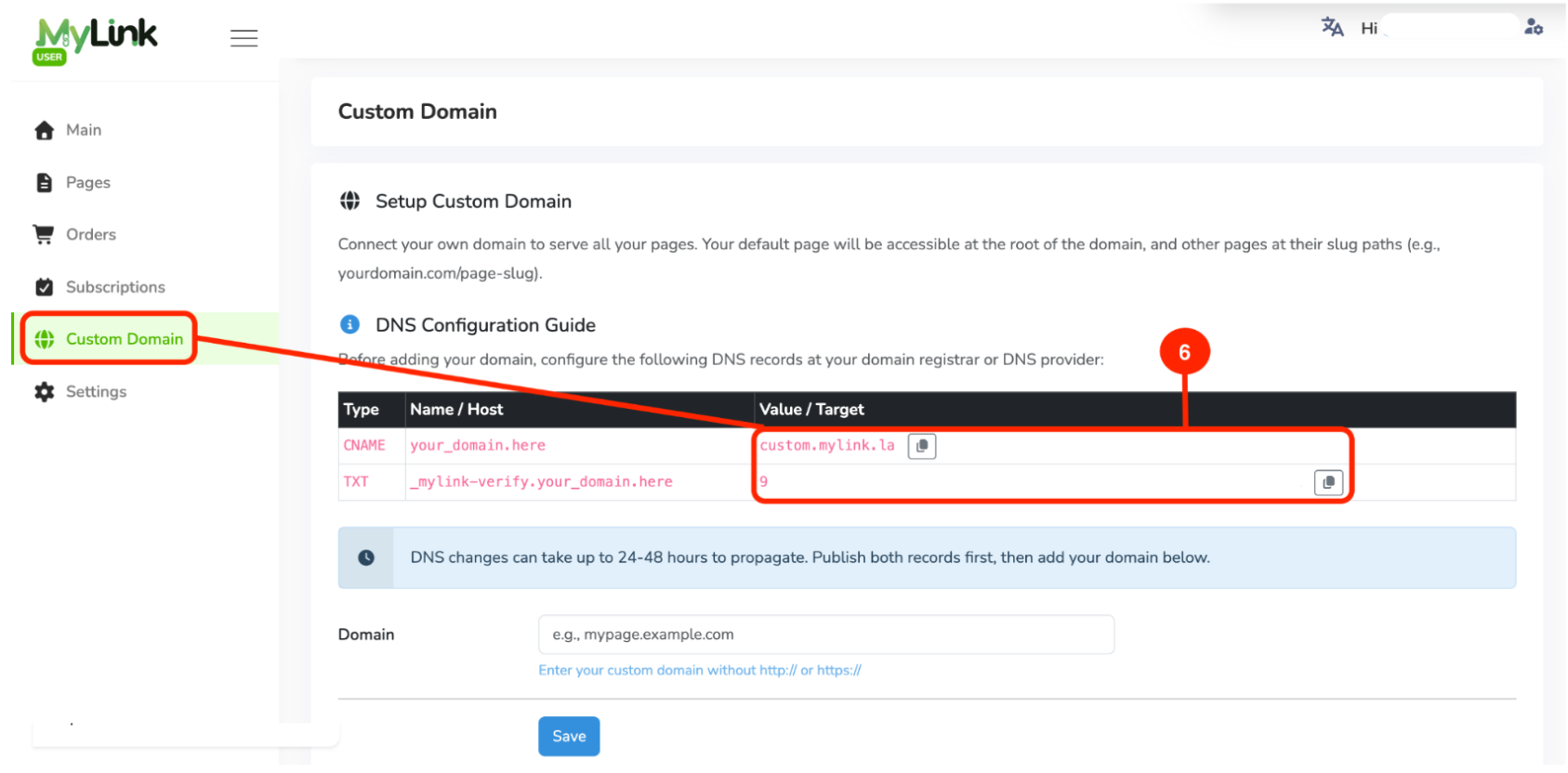Image resolution: width=1568 pixels, height=773 pixels.
Task: Click the MyLink logo
Action: tap(96, 42)
